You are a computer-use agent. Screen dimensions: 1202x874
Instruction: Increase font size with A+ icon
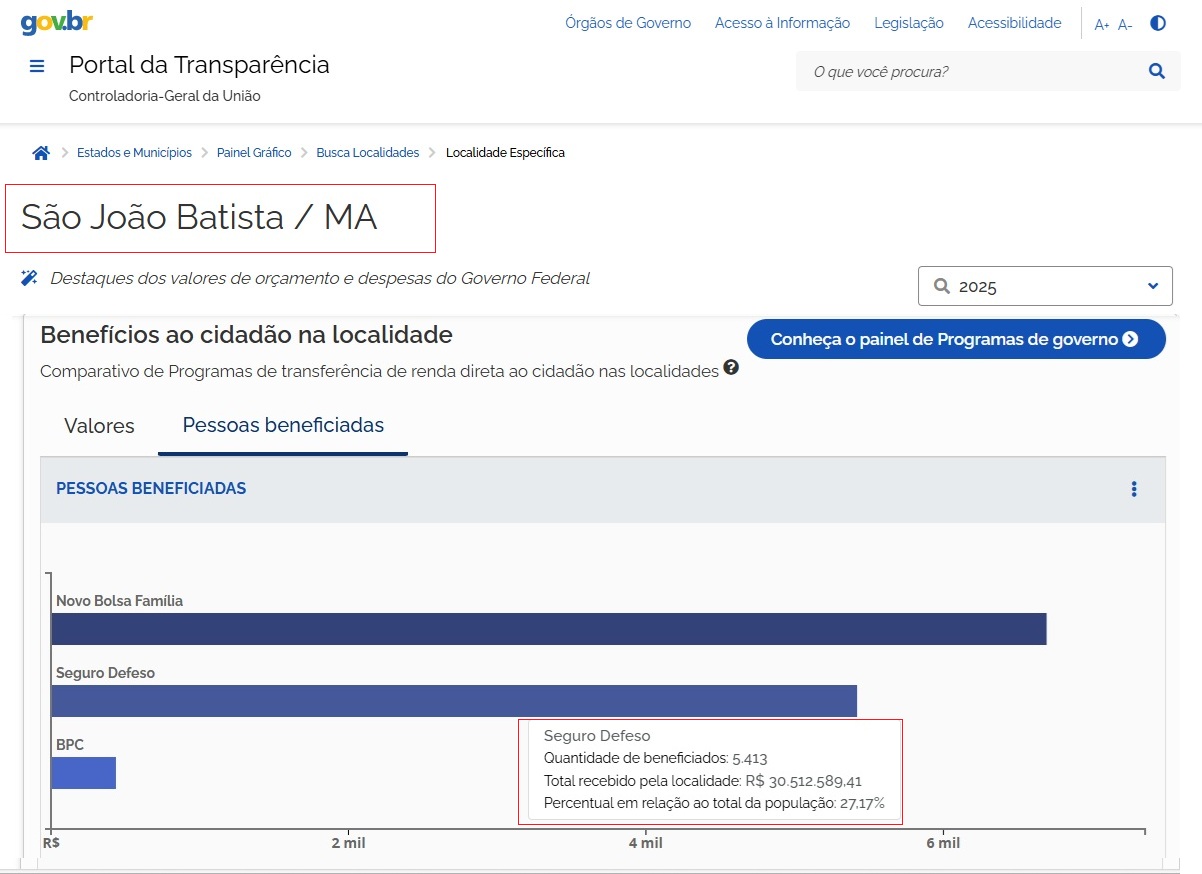tap(1101, 24)
